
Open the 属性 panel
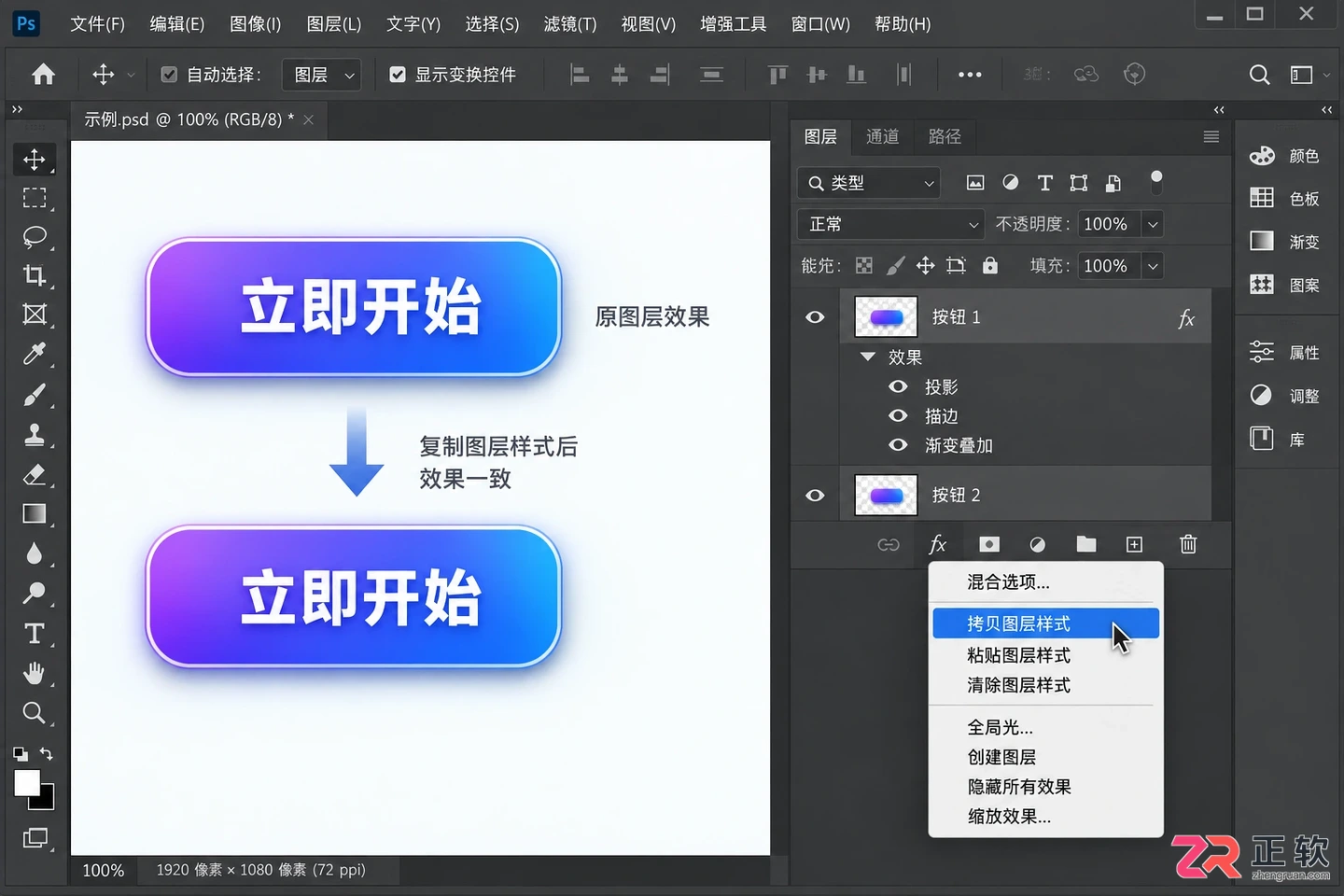[x=1286, y=352]
